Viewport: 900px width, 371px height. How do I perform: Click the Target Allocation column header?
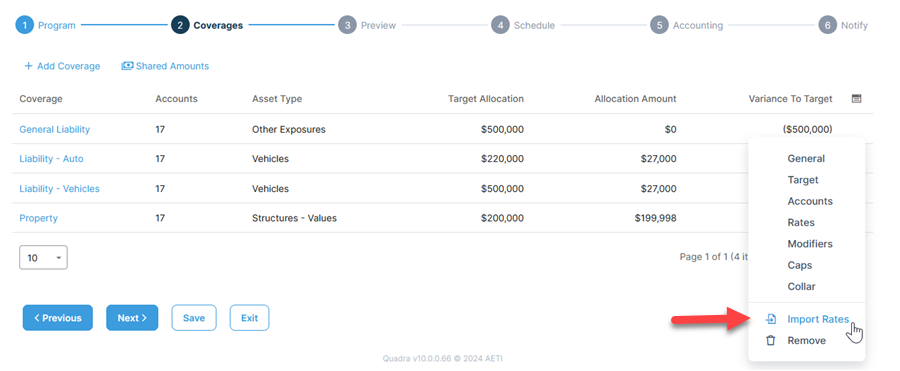coord(486,99)
